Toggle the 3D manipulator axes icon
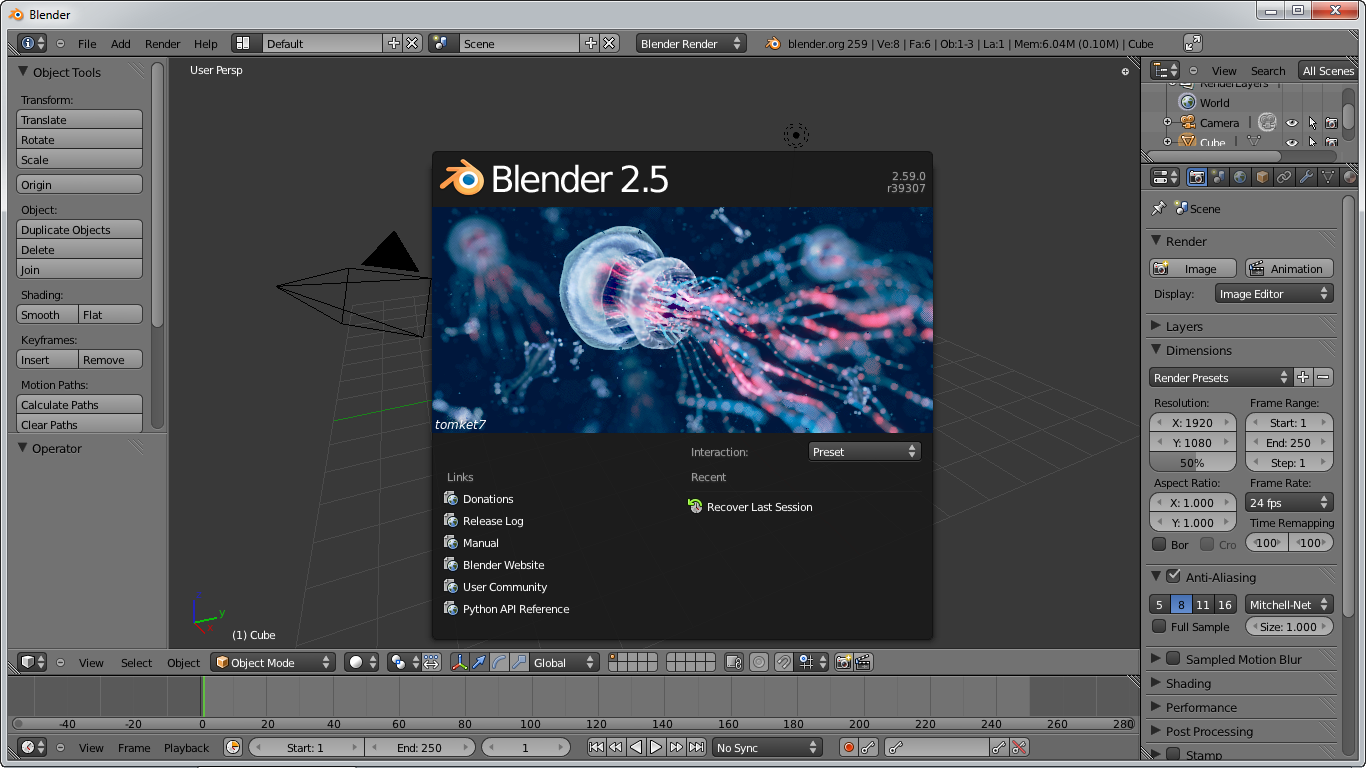The height and width of the screenshot is (768, 1366). 459,662
